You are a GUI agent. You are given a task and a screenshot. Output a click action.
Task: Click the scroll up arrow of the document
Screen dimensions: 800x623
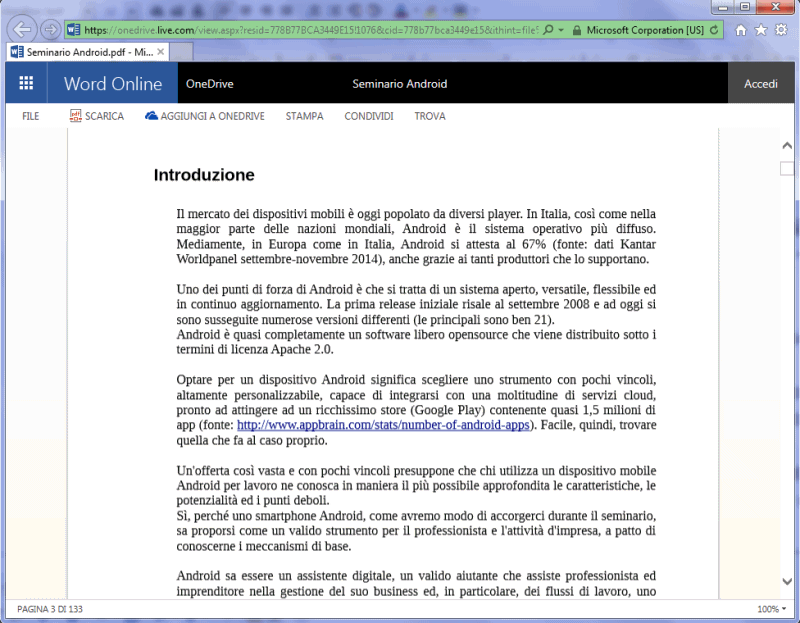[787, 146]
